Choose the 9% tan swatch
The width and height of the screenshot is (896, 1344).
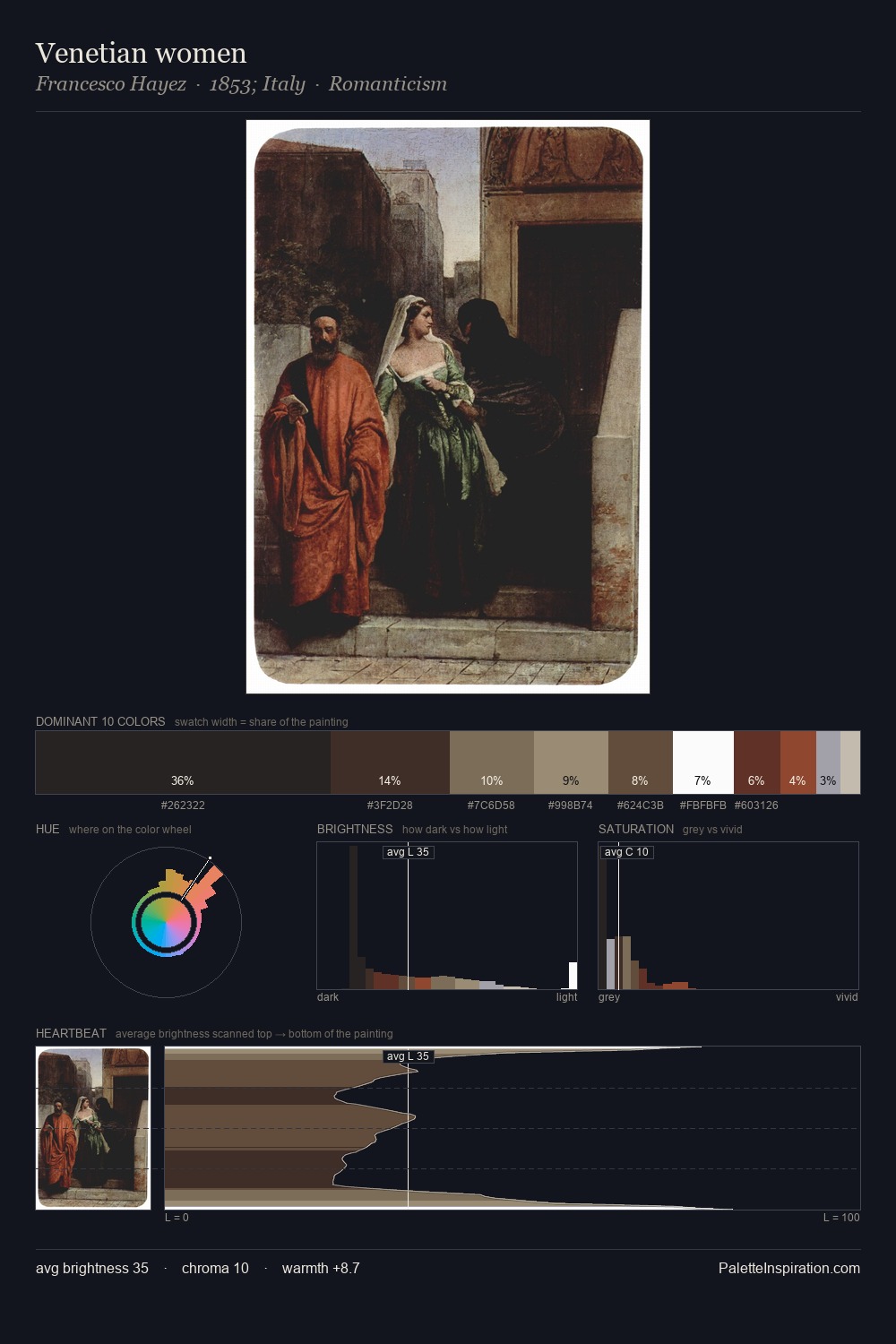571,762
